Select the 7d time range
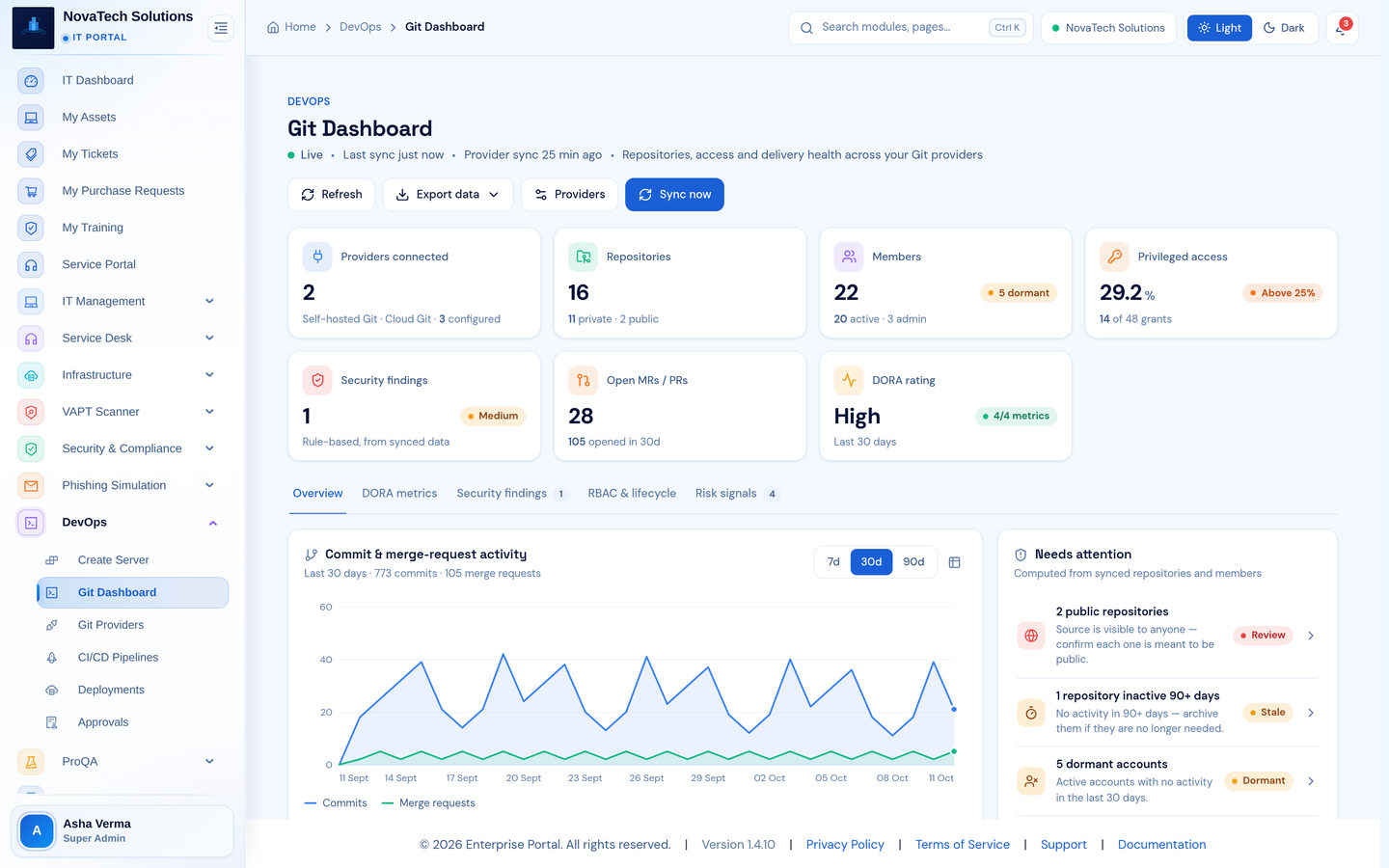This screenshot has height=868, width=1389. pos(833,562)
